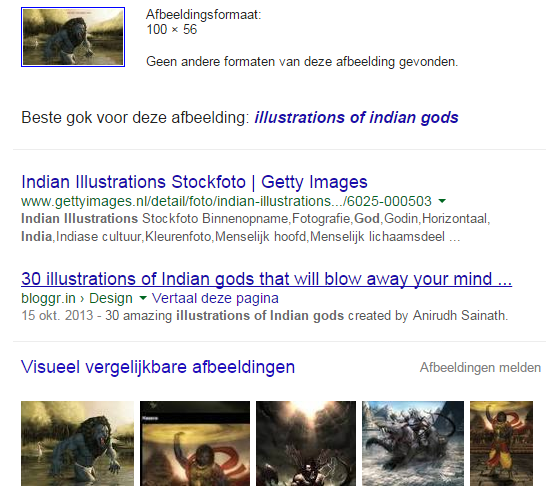Open second similar image with red scarf figure

195,443
